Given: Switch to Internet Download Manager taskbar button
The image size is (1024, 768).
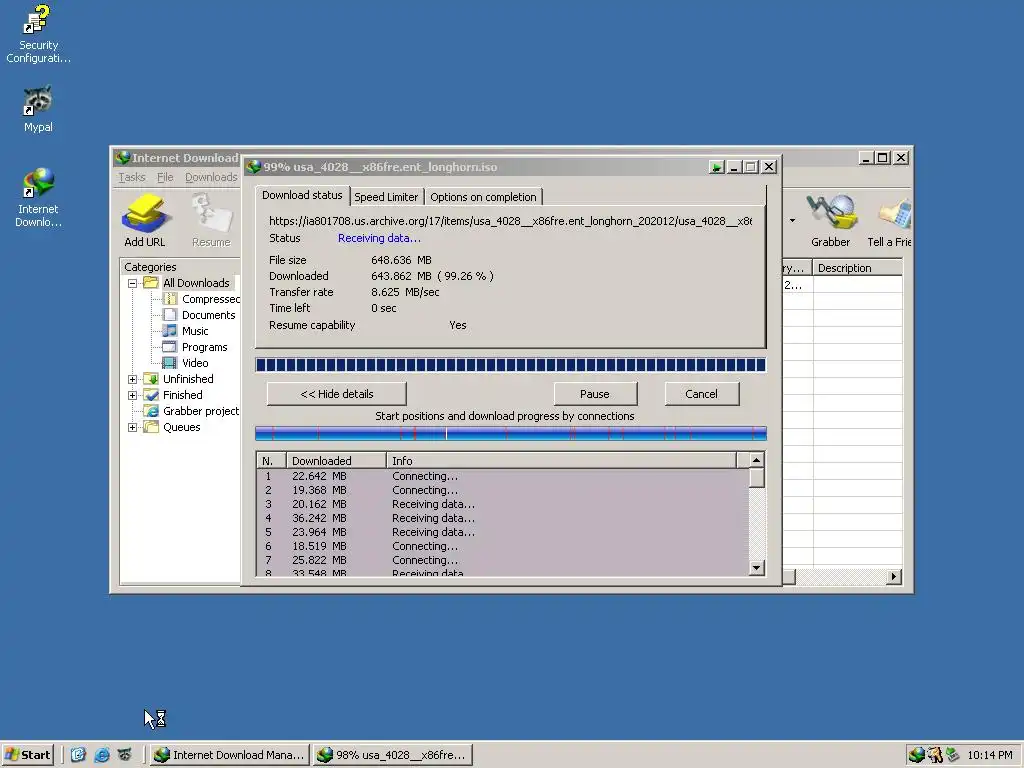Looking at the screenshot, I should click(229, 755).
